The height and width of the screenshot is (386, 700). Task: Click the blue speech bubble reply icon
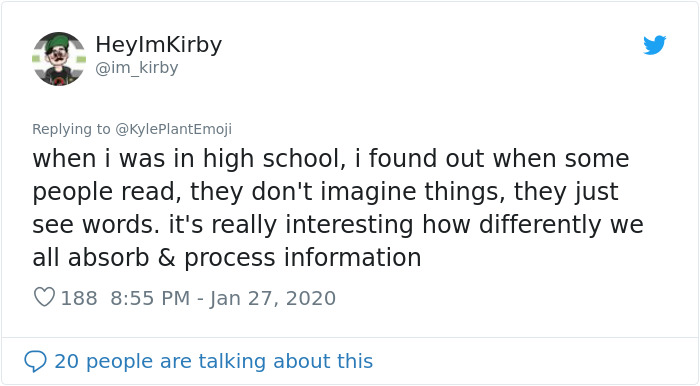(35, 361)
